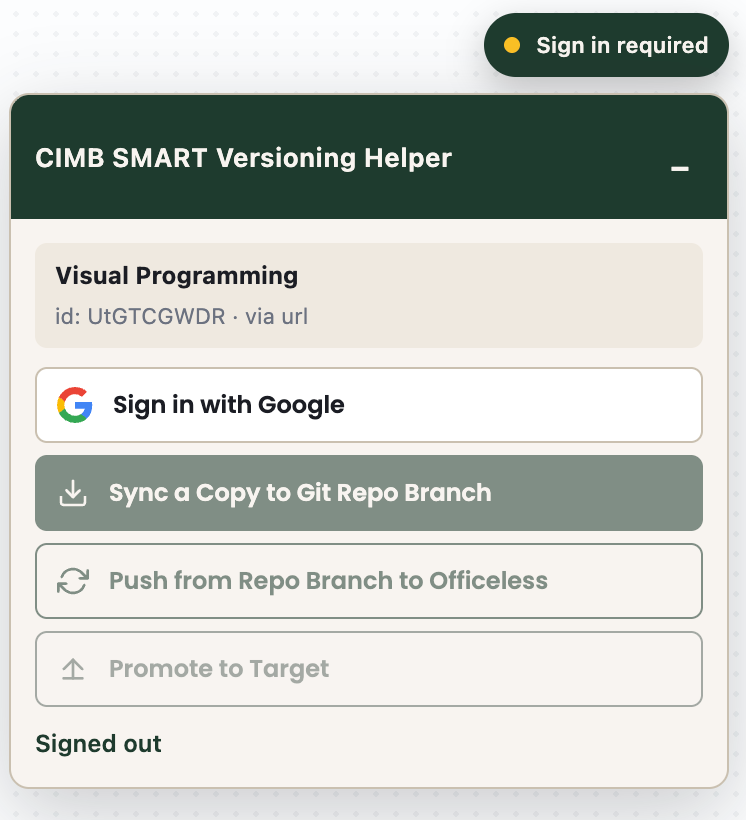Click the download icon beside Sync a Copy

tap(73, 493)
